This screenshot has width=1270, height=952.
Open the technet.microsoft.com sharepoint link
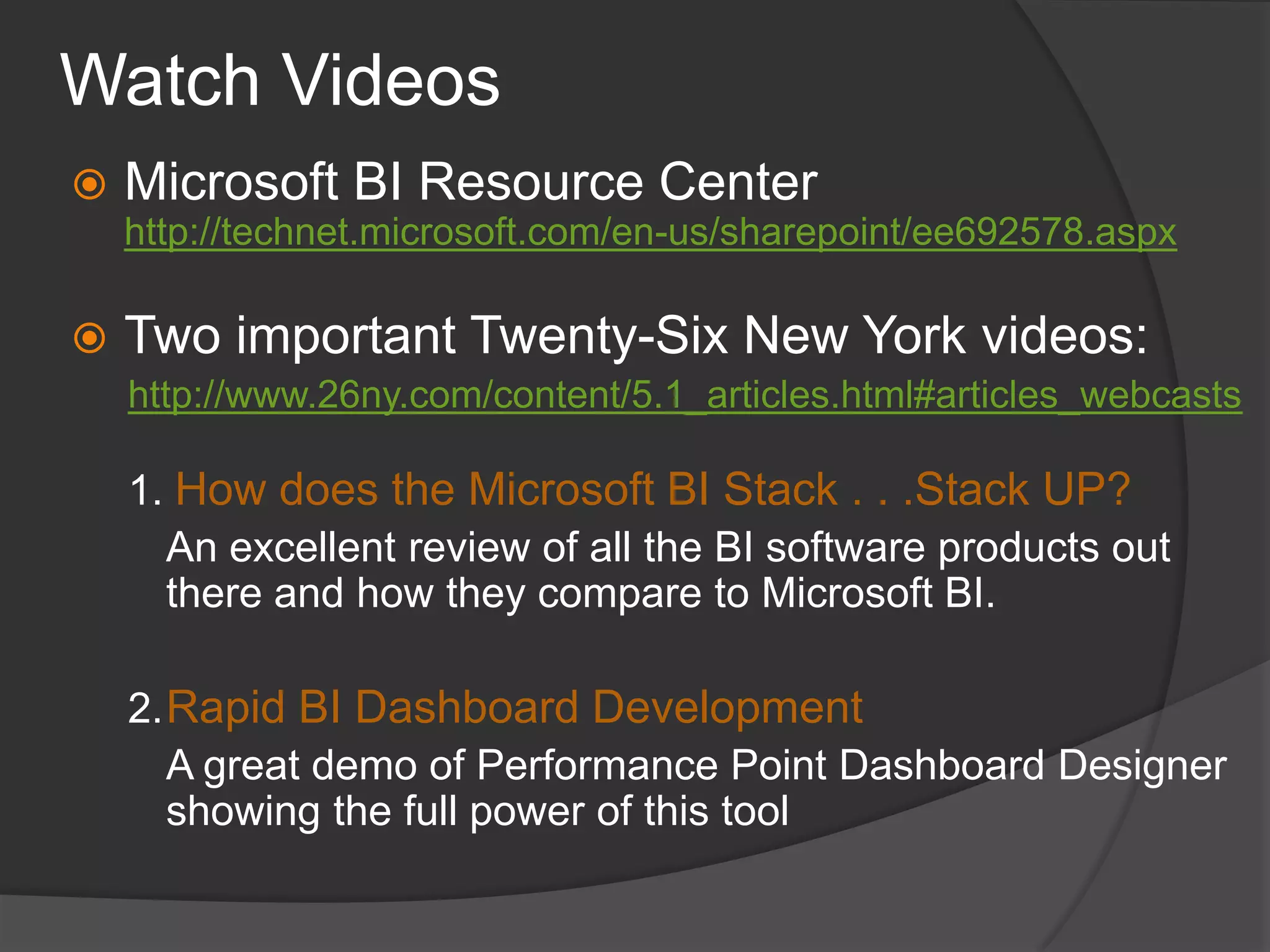coord(650,232)
